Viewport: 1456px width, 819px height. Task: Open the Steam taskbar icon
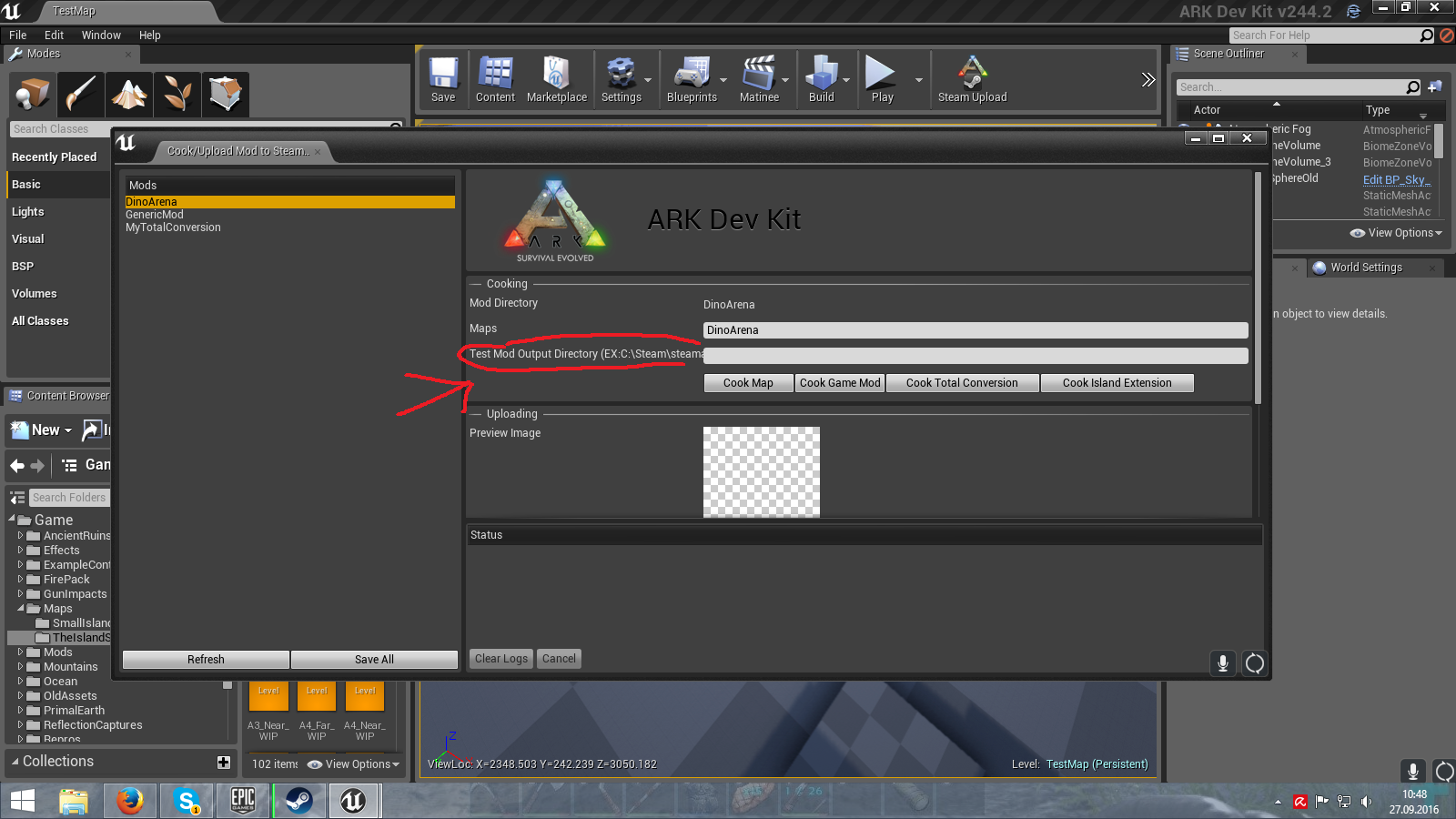pos(298,801)
